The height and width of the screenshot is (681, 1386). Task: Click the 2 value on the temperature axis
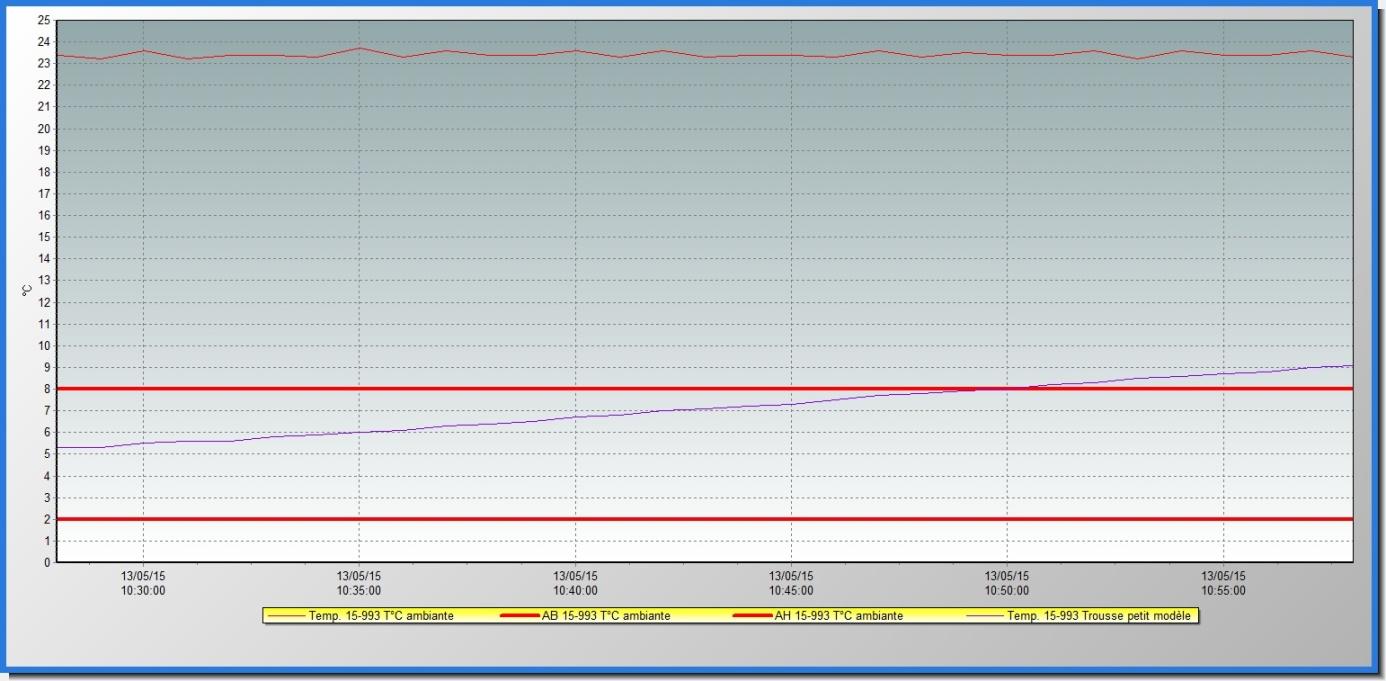pos(46,519)
